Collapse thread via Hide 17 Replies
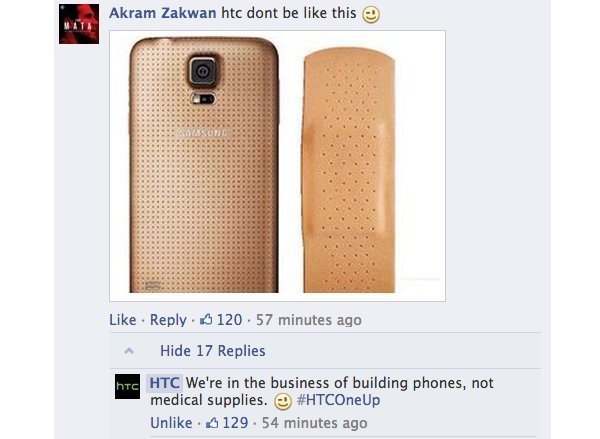The width and height of the screenshot is (600, 439). [x=212, y=351]
